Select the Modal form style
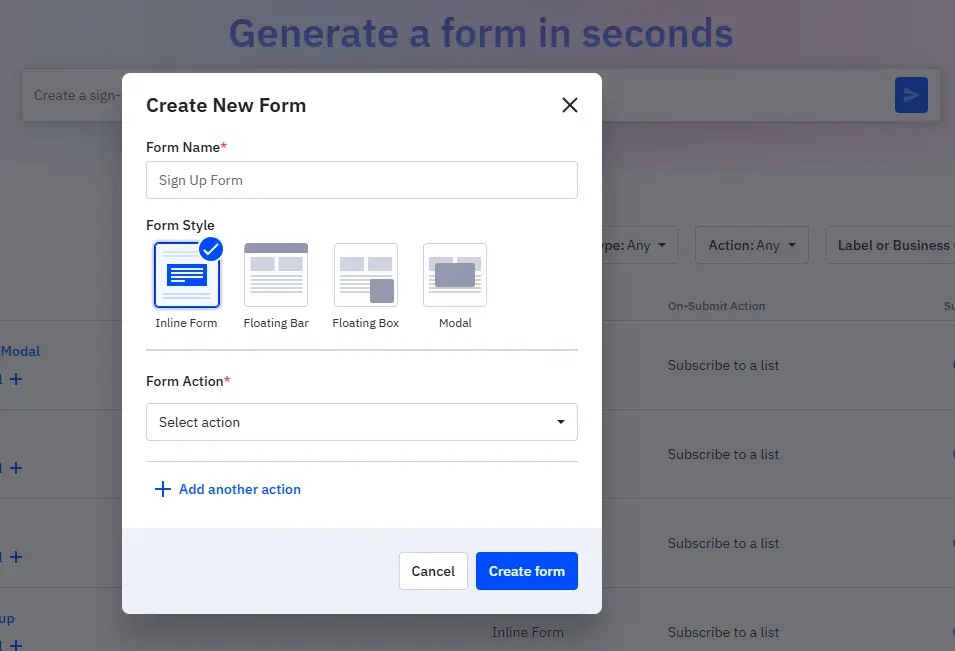Viewport: 955px width, 651px height. pyautogui.click(x=455, y=273)
